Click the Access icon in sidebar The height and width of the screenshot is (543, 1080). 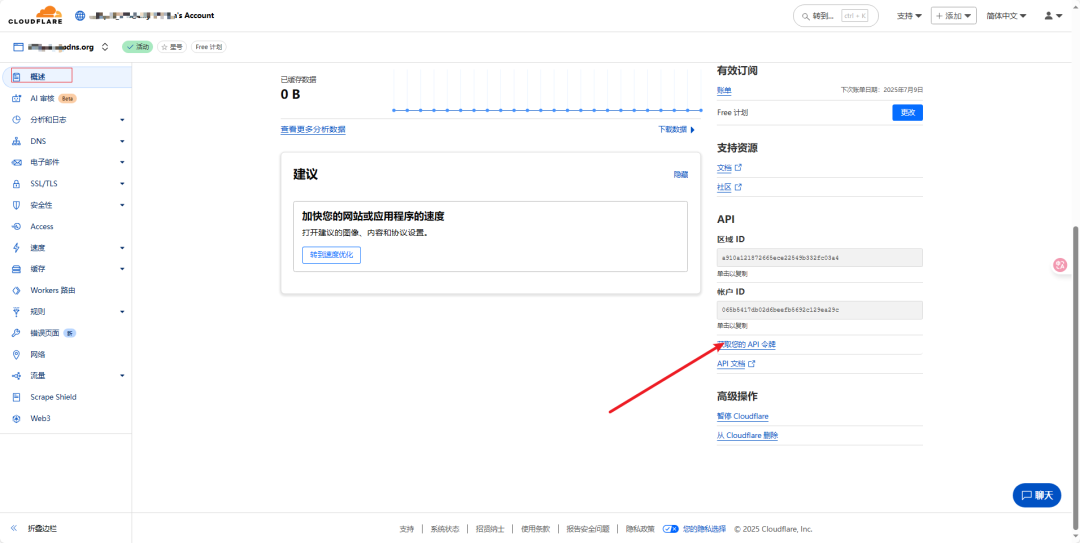click(x=17, y=227)
